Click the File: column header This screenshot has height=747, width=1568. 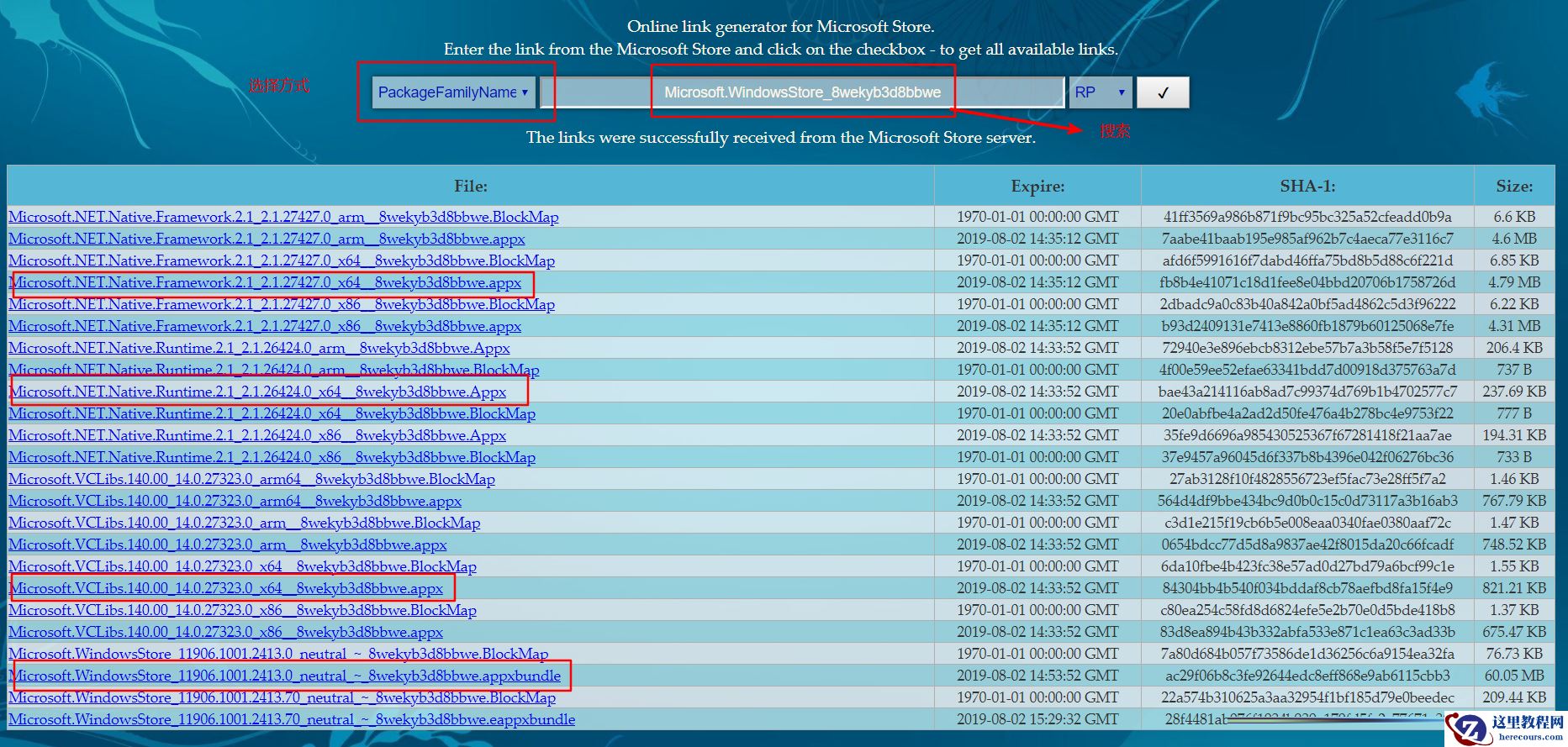tap(471, 186)
